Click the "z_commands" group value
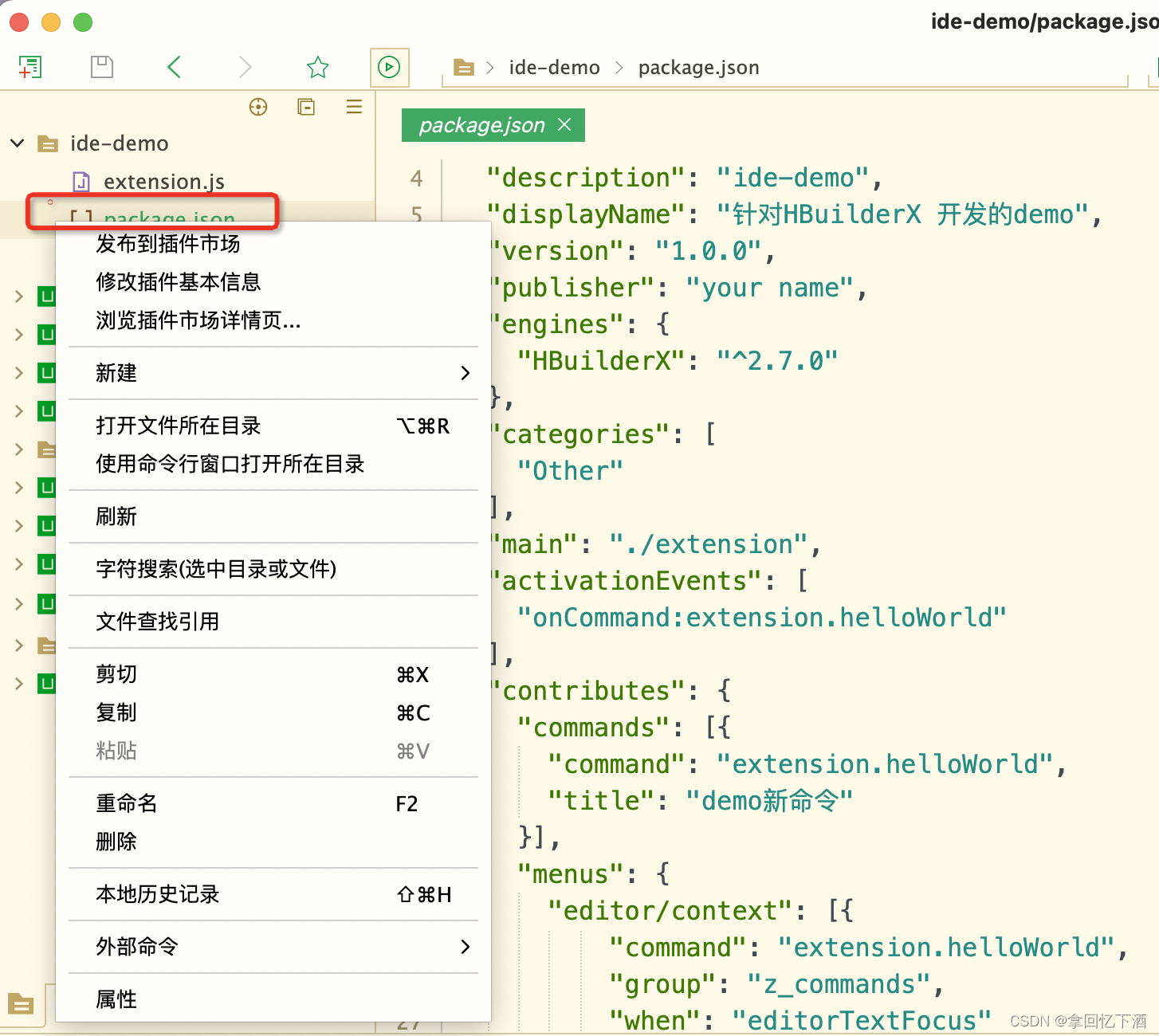This screenshot has height=1036, width=1159. pos(839,984)
